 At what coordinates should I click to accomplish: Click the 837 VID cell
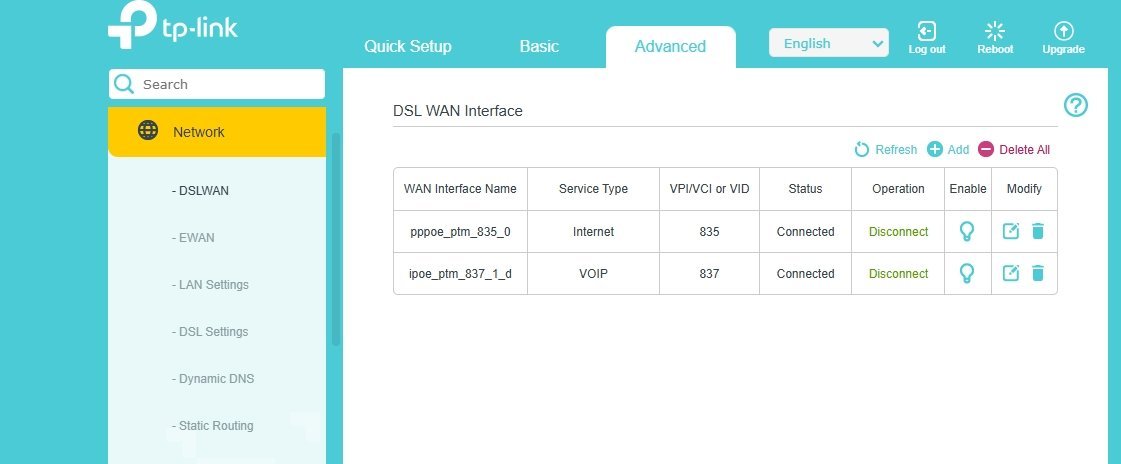[x=709, y=274]
